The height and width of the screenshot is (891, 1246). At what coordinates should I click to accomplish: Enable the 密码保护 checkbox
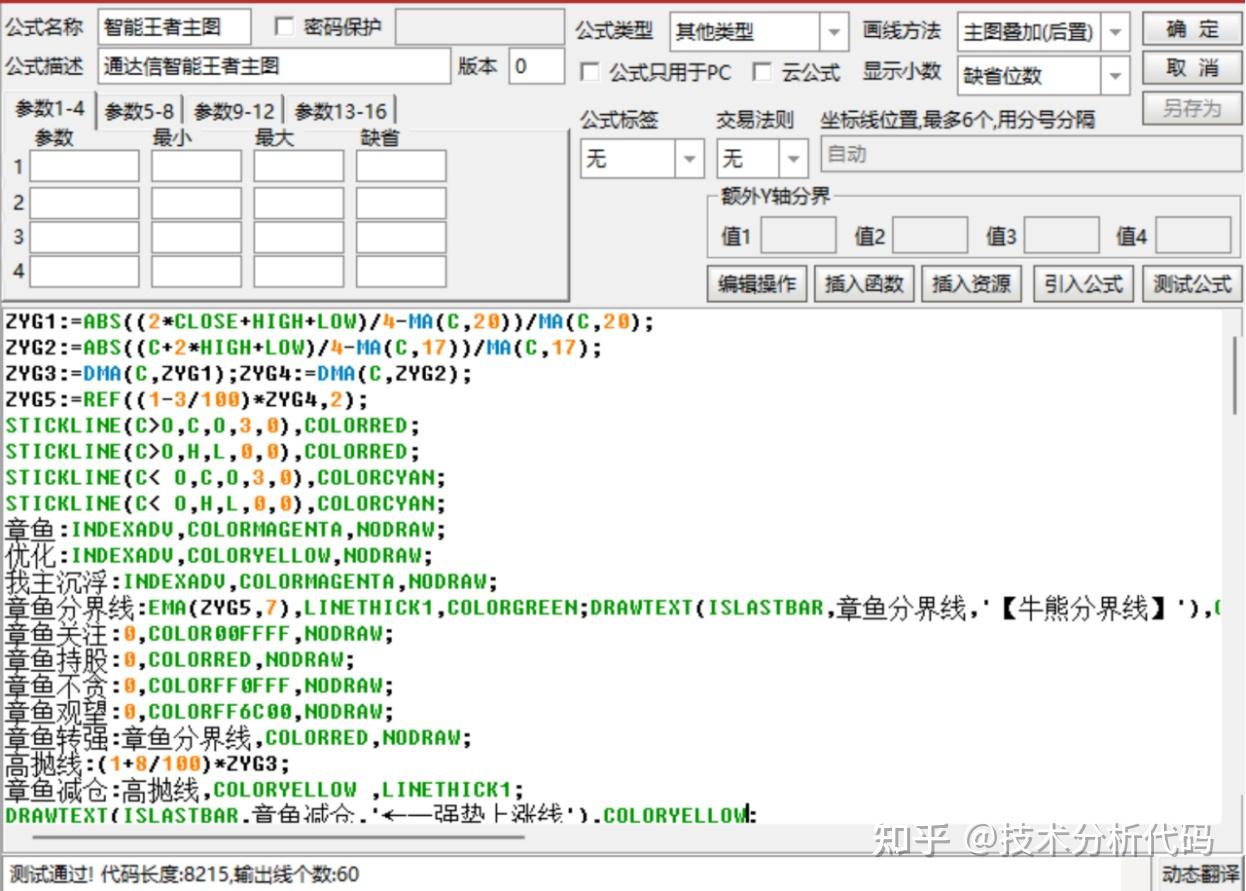284,27
